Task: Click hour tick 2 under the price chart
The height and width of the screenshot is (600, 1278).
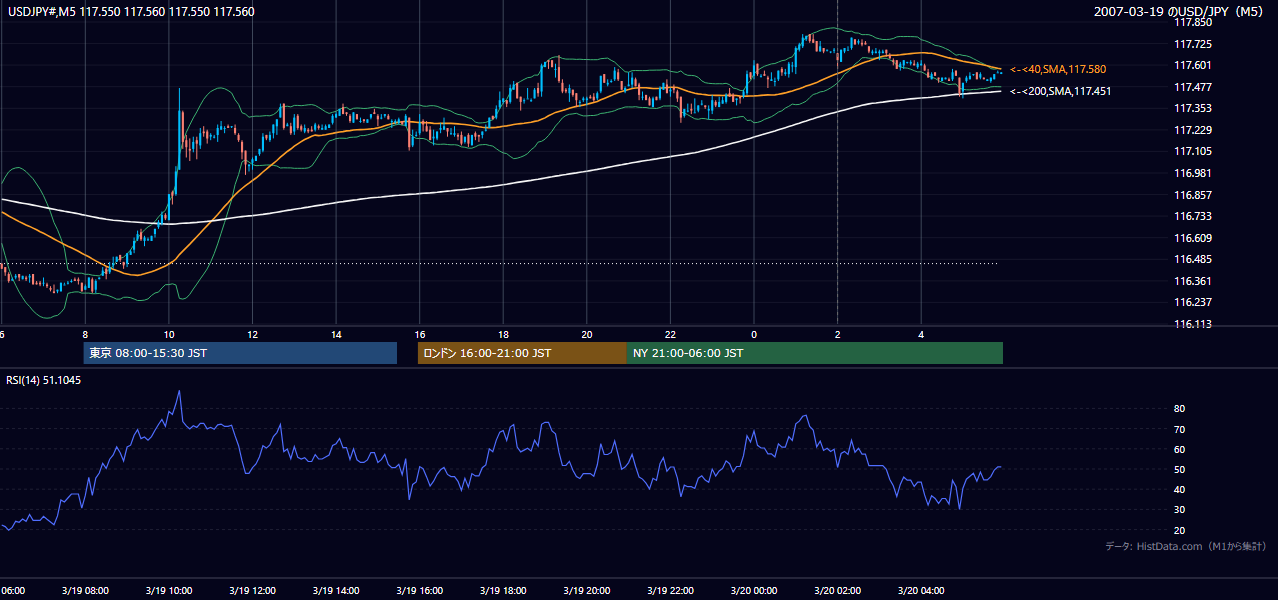Action: point(837,334)
